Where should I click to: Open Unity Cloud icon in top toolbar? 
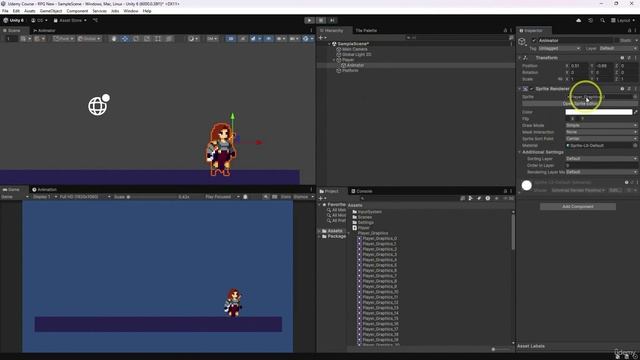578,20
